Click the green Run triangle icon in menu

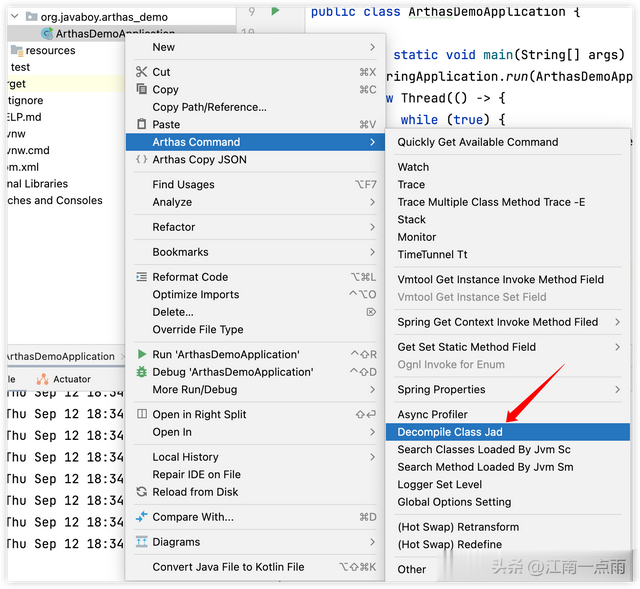pyautogui.click(x=142, y=354)
